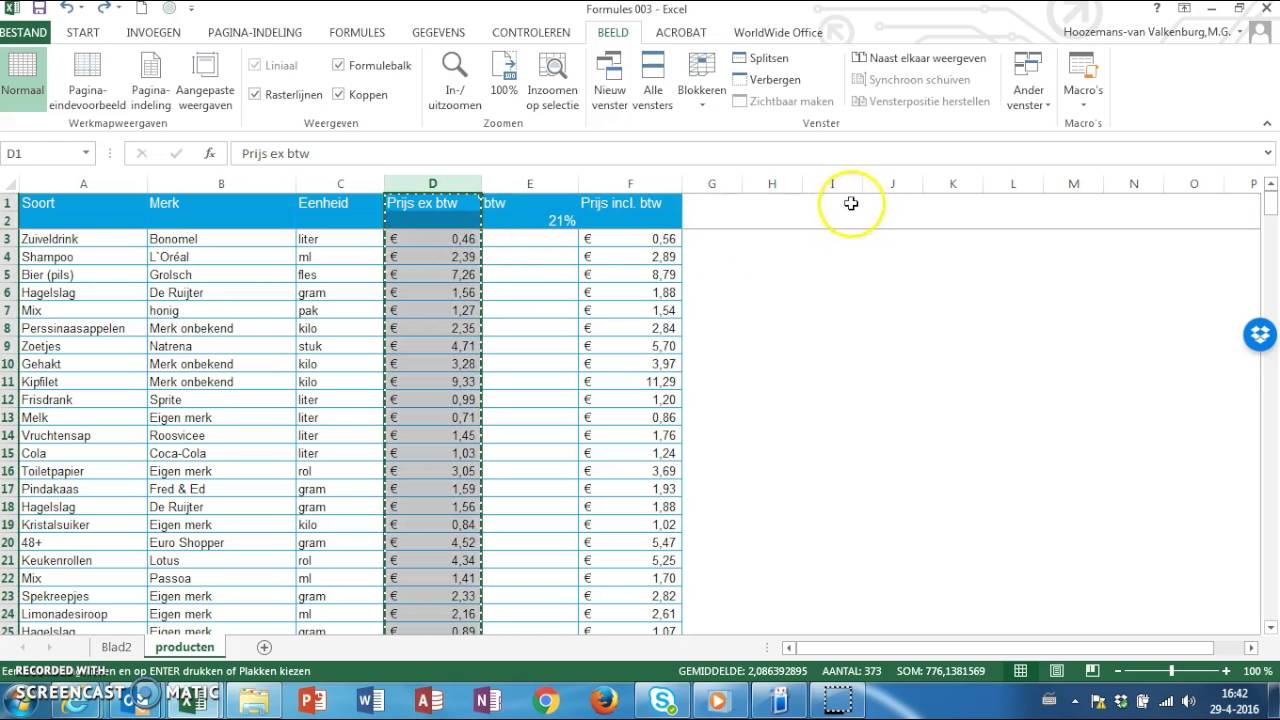
Task: Open Ander venster dropdown
Action: (x=1028, y=80)
